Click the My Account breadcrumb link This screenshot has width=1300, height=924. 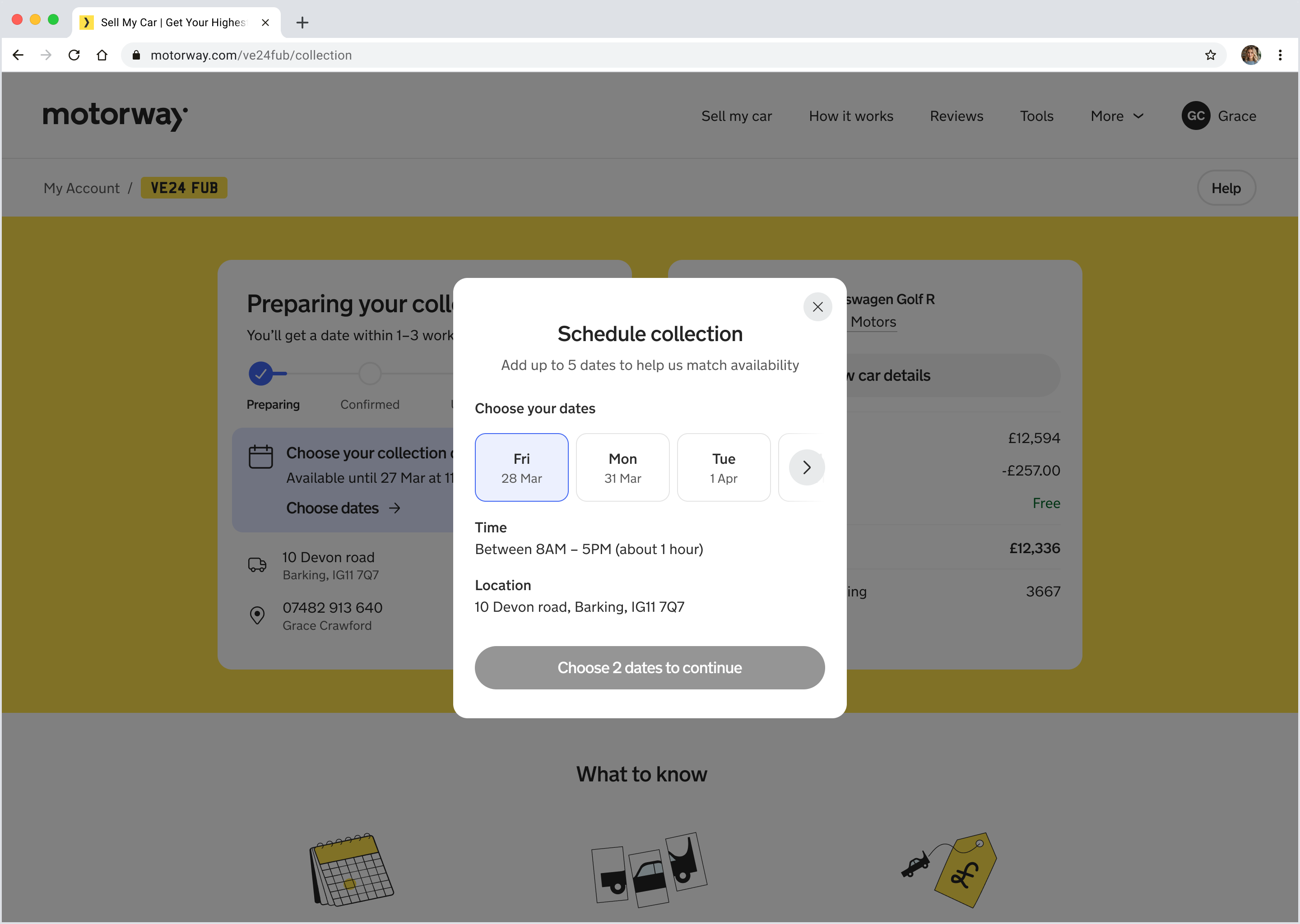pyautogui.click(x=81, y=188)
